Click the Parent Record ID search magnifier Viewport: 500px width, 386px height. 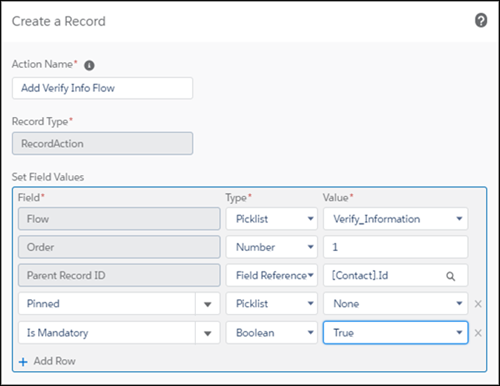pyautogui.click(x=450, y=276)
